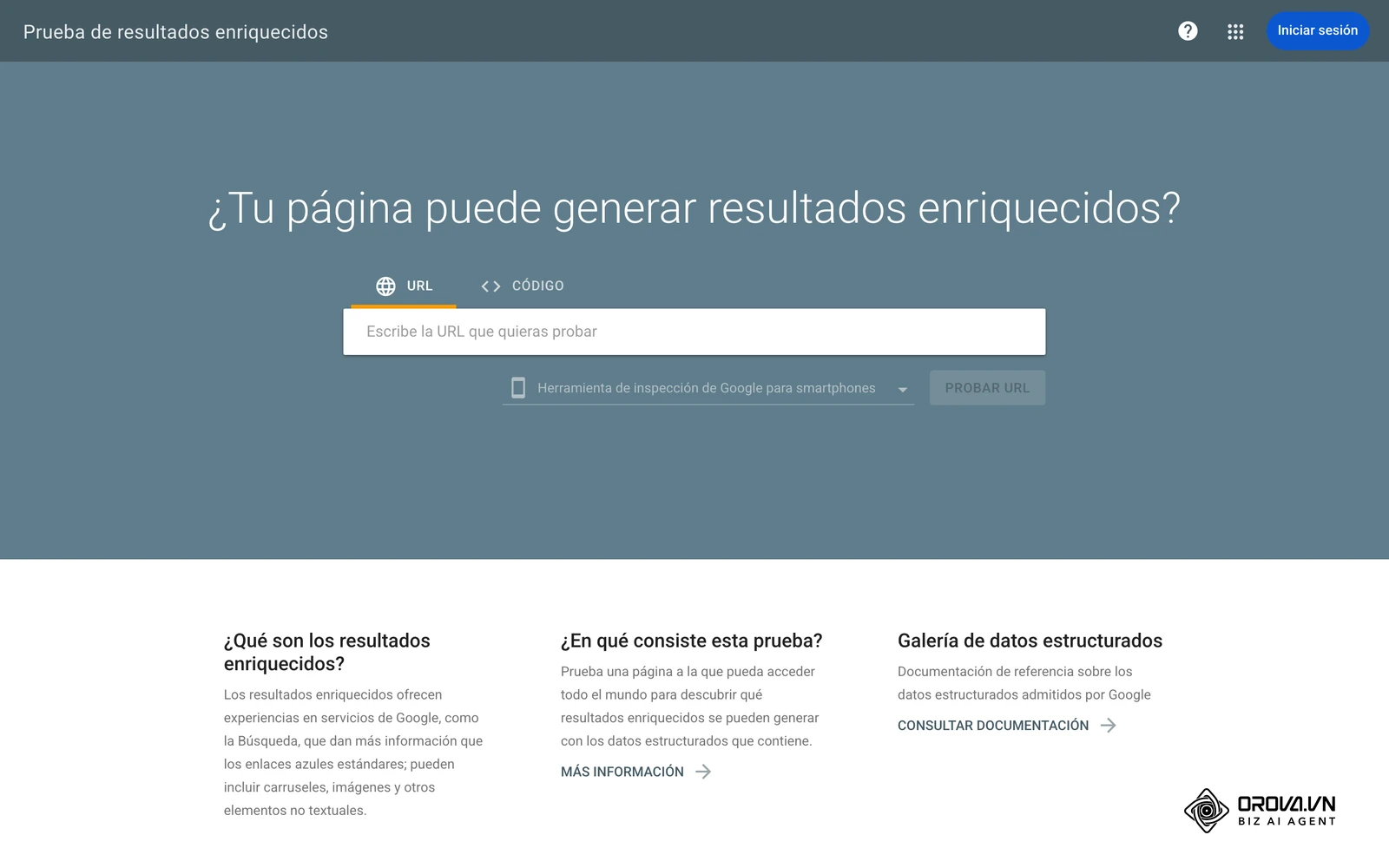
Task: Open the help question mark icon
Action: click(x=1188, y=31)
